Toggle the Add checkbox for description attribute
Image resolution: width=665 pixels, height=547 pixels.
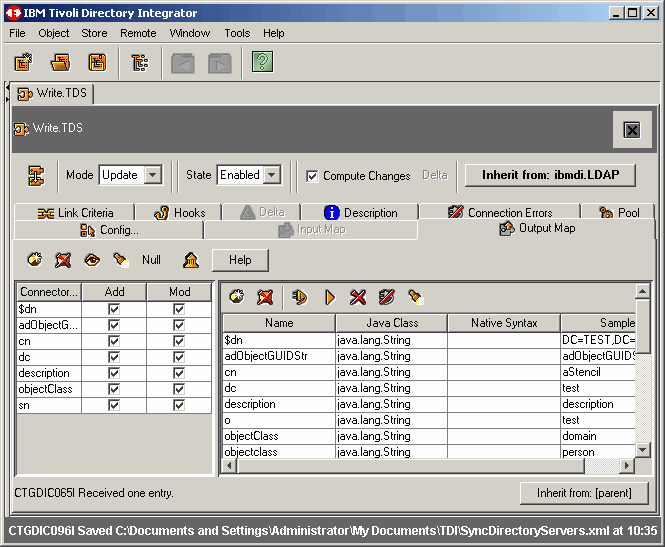113,373
